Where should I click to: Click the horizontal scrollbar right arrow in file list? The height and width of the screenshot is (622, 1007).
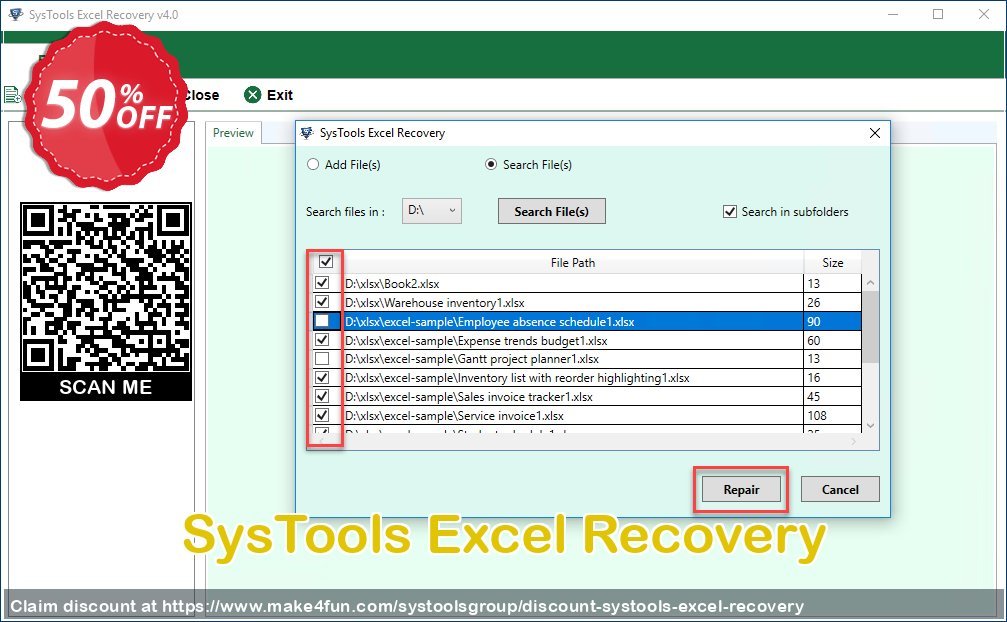pyautogui.click(x=854, y=442)
